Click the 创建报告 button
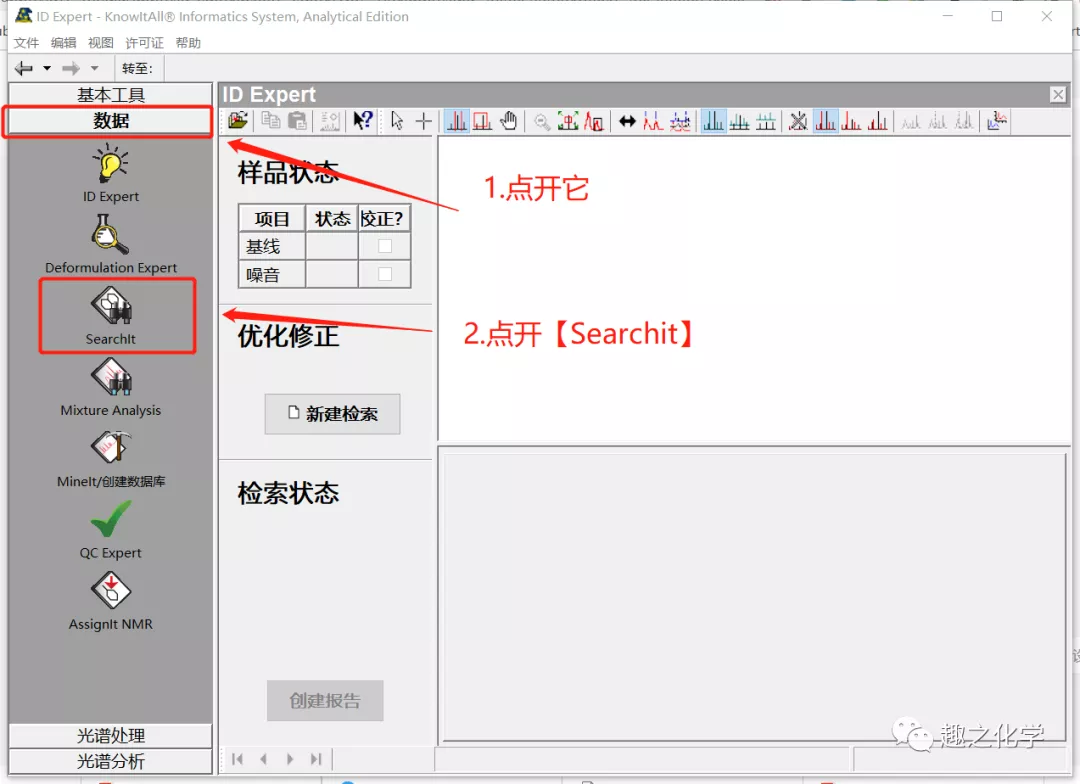 325,701
